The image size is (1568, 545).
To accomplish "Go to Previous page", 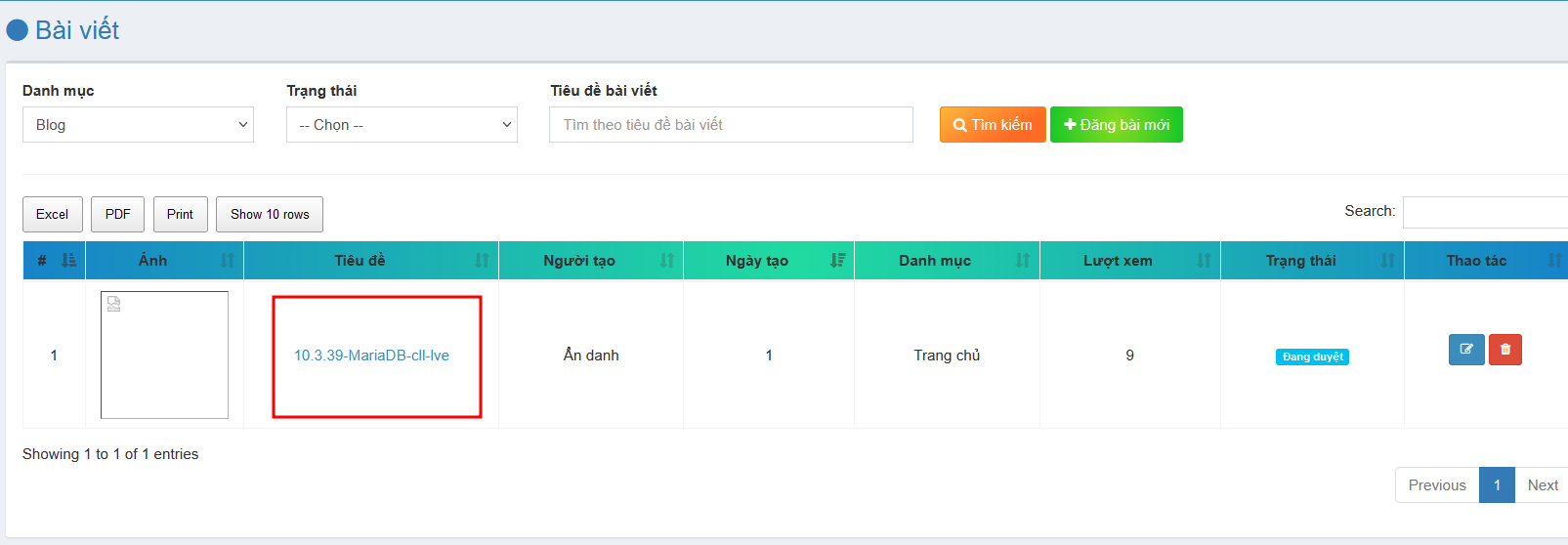I will coord(1437,485).
